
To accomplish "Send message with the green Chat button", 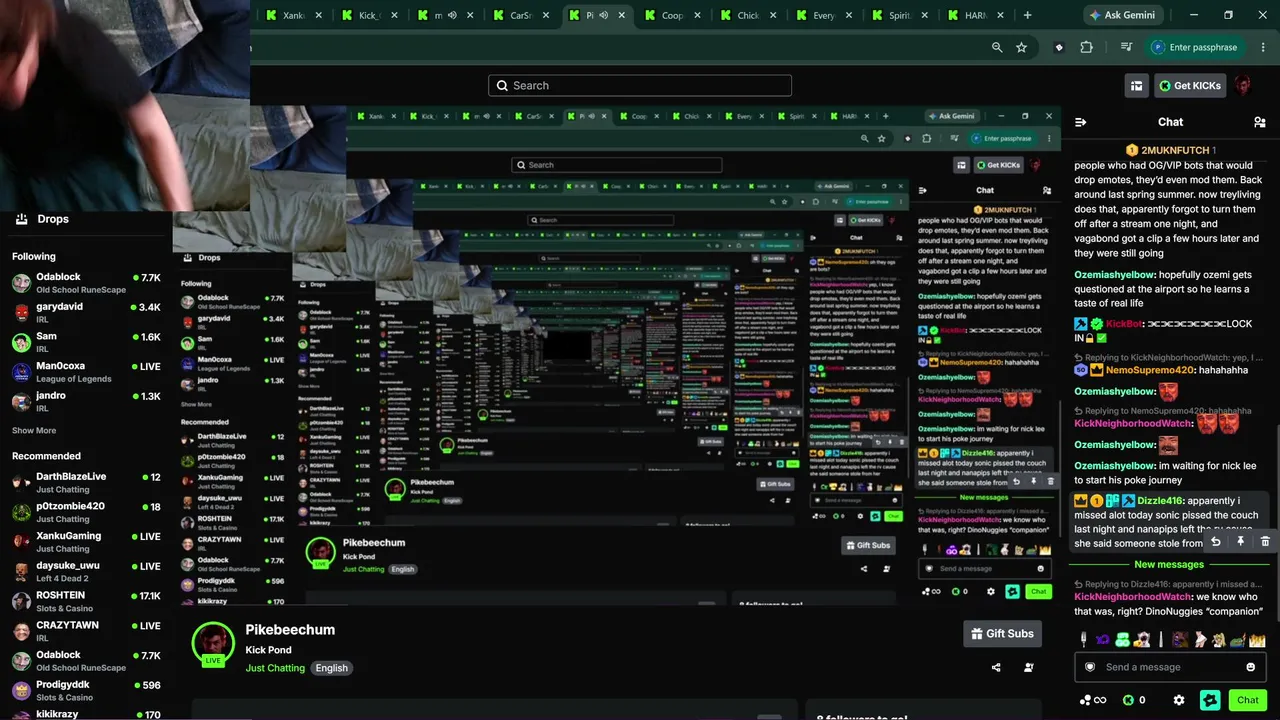I will 1247,700.
